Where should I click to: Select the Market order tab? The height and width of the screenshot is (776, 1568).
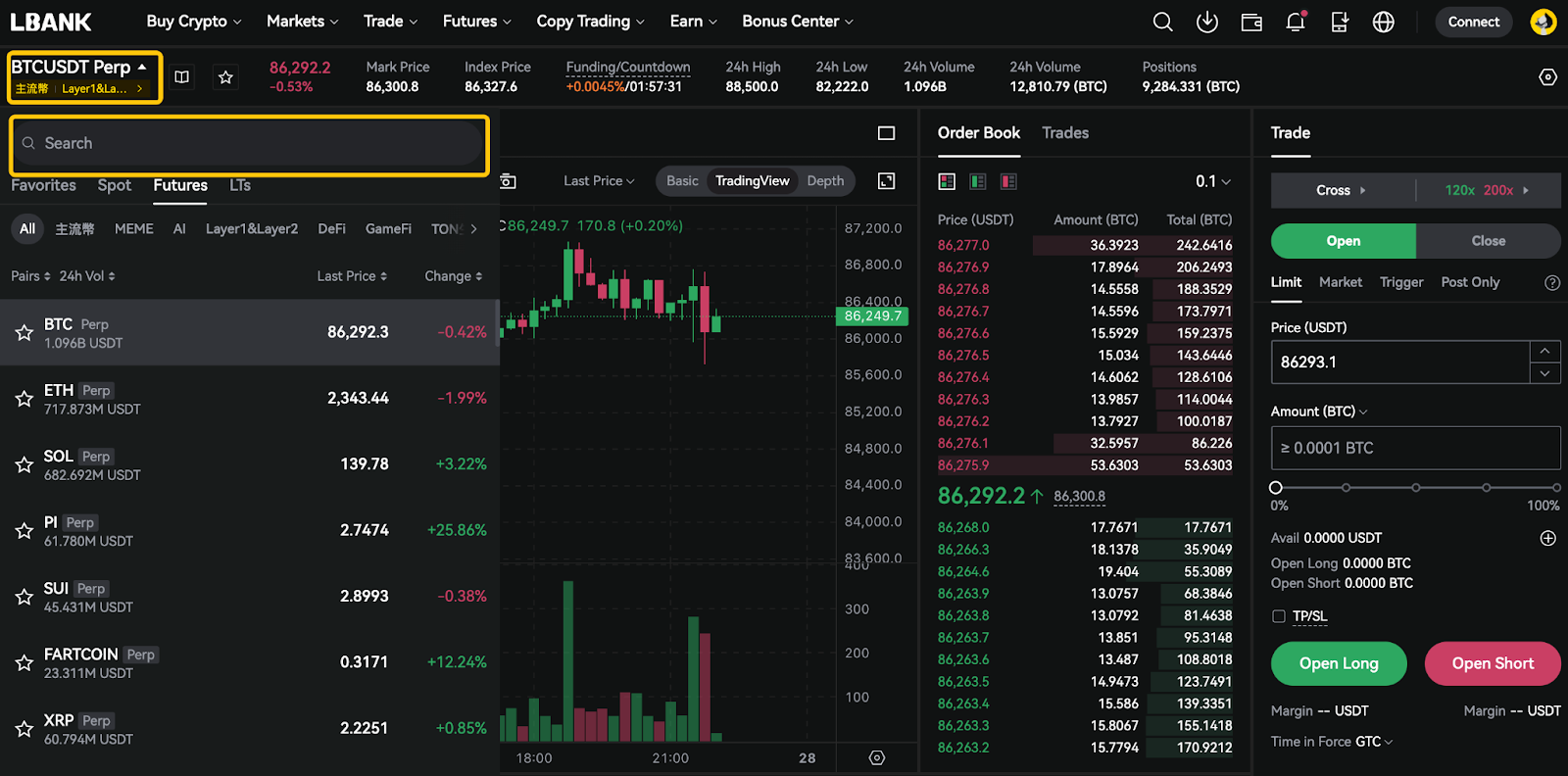click(1341, 282)
